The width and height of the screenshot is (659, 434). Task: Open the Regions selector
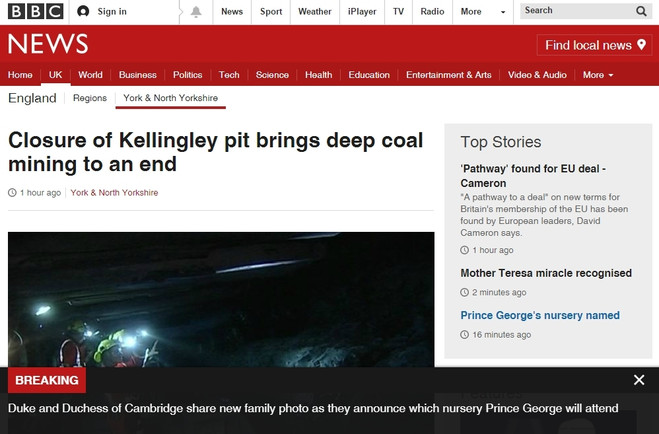90,98
